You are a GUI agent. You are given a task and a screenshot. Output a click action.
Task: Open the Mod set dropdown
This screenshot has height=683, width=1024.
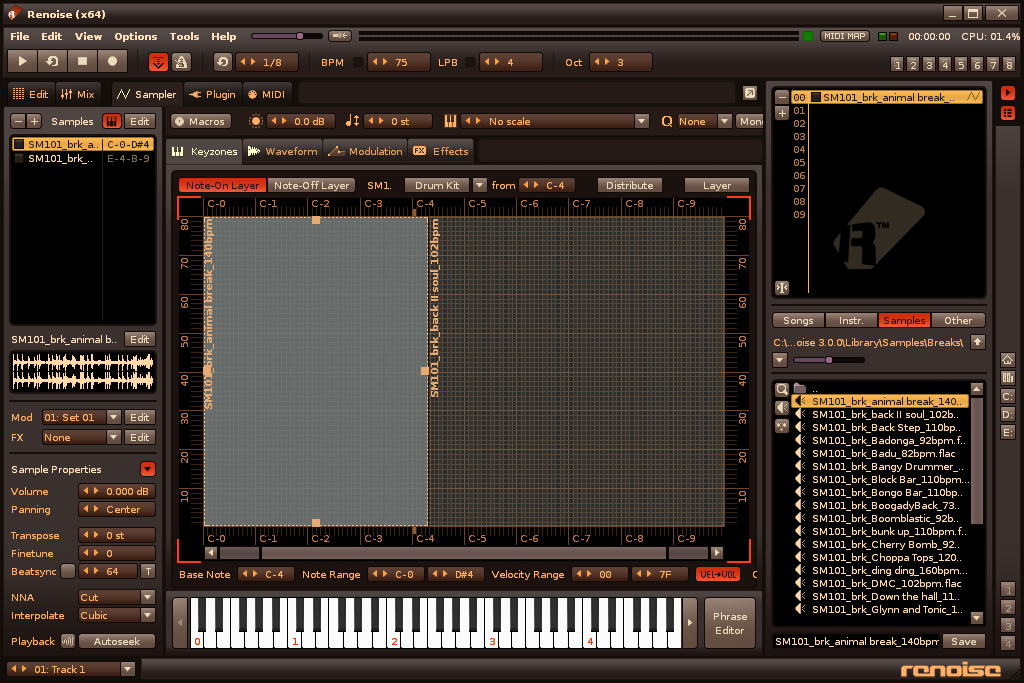pos(114,417)
